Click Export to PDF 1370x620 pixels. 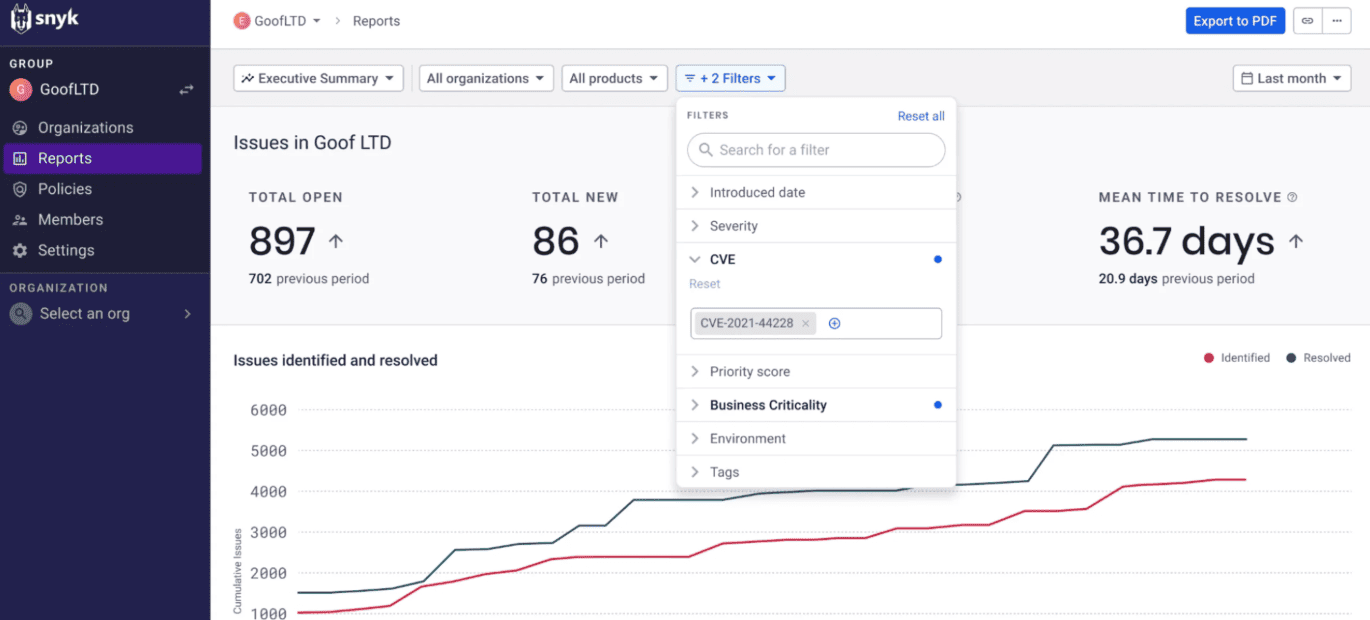click(x=1235, y=21)
